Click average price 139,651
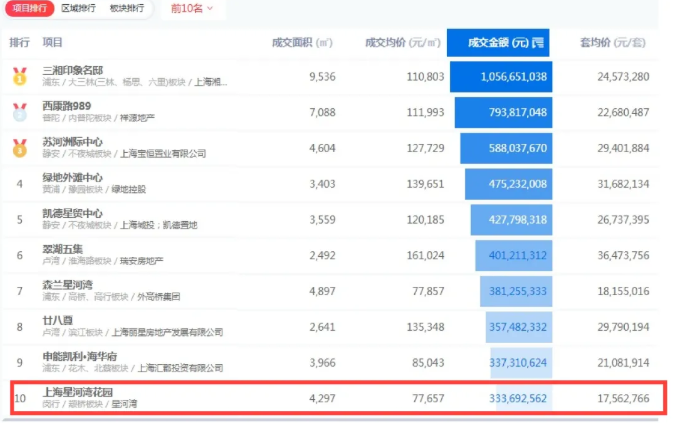This screenshot has height=427, width=673. tap(425, 184)
